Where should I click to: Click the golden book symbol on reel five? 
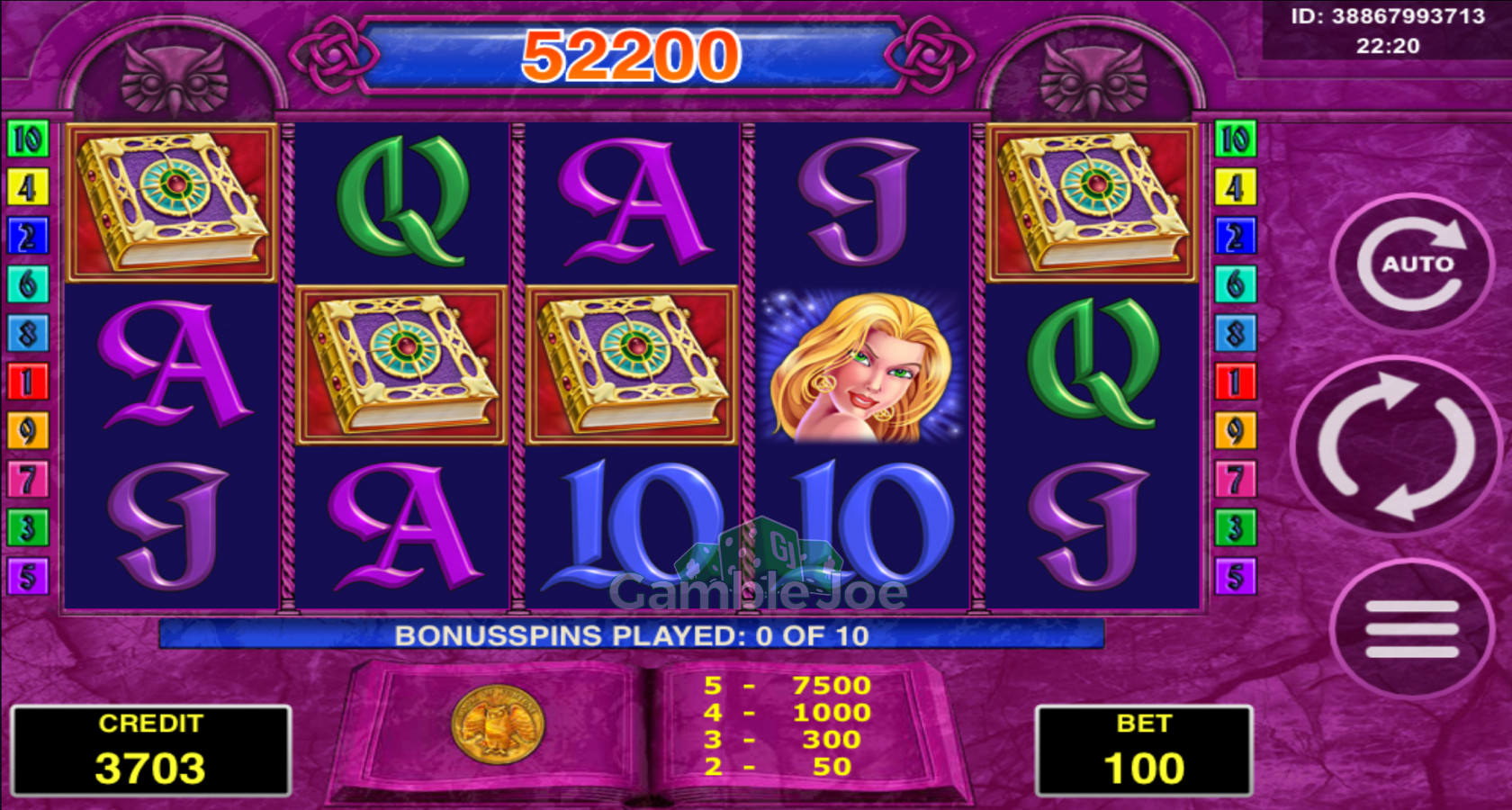(1093, 202)
